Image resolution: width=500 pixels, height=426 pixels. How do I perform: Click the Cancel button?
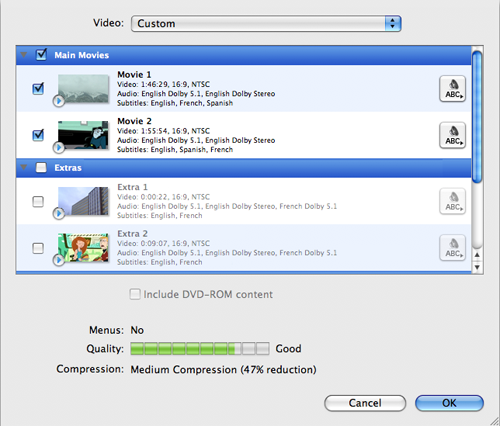(365, 403)
